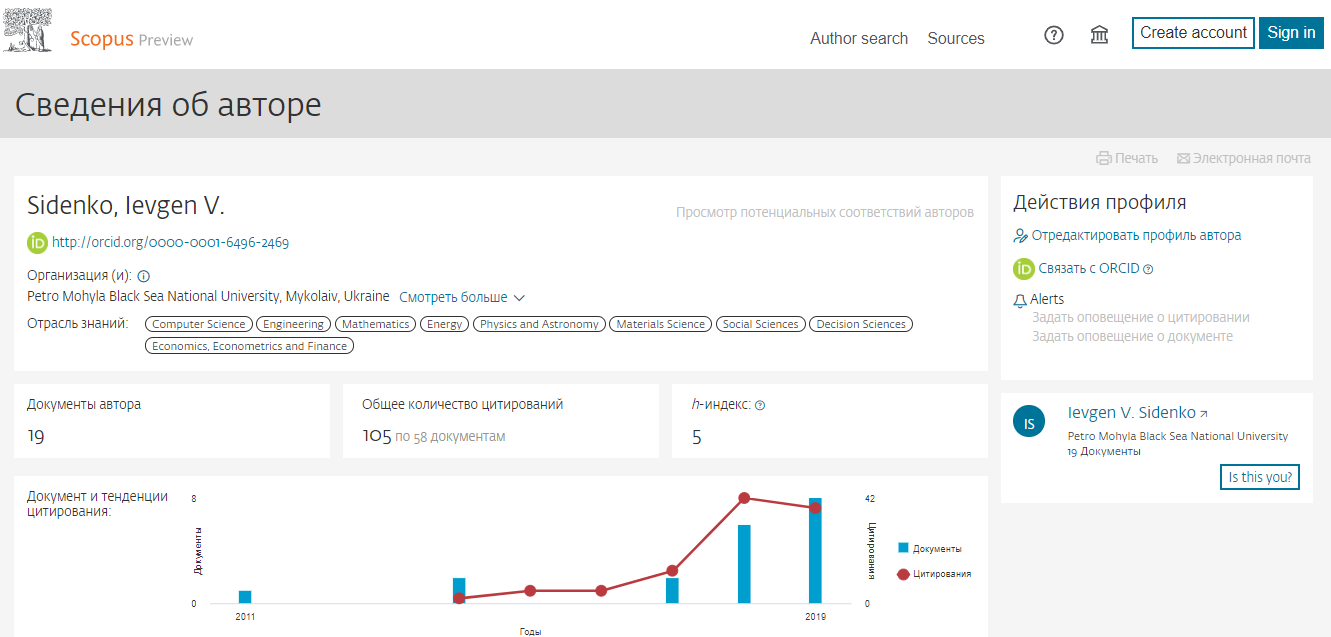Viewport: 1331px width, 637px height.
Task: Click the Is this you? button
Action: (x=1260, y=477)
